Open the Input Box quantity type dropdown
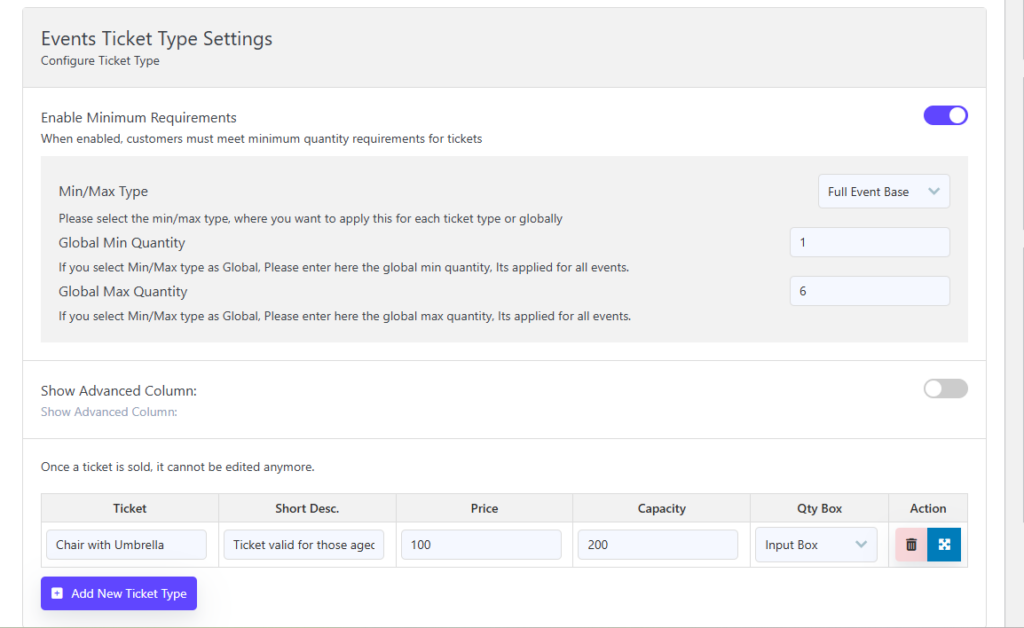This screenshot has width=1024, height=628. tap(816, 544)
